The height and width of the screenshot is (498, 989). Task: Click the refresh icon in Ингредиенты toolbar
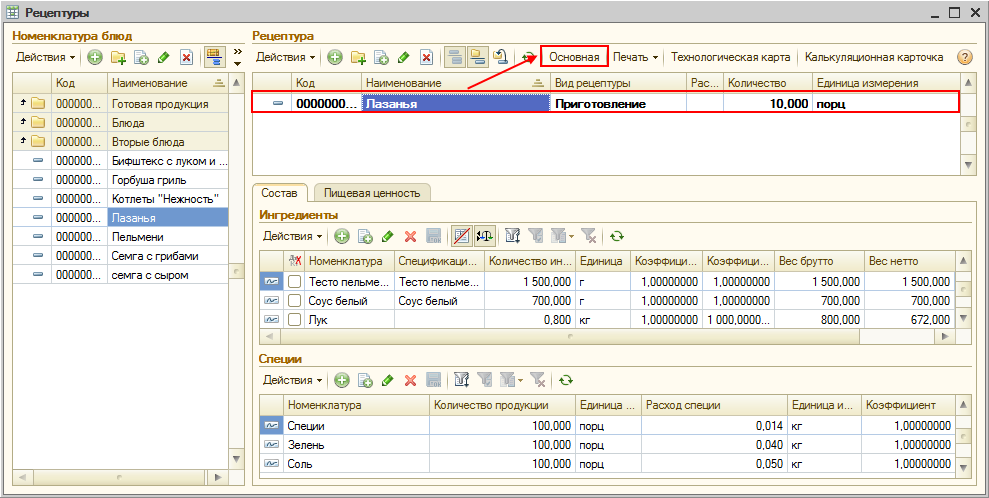tap(617, 236)
